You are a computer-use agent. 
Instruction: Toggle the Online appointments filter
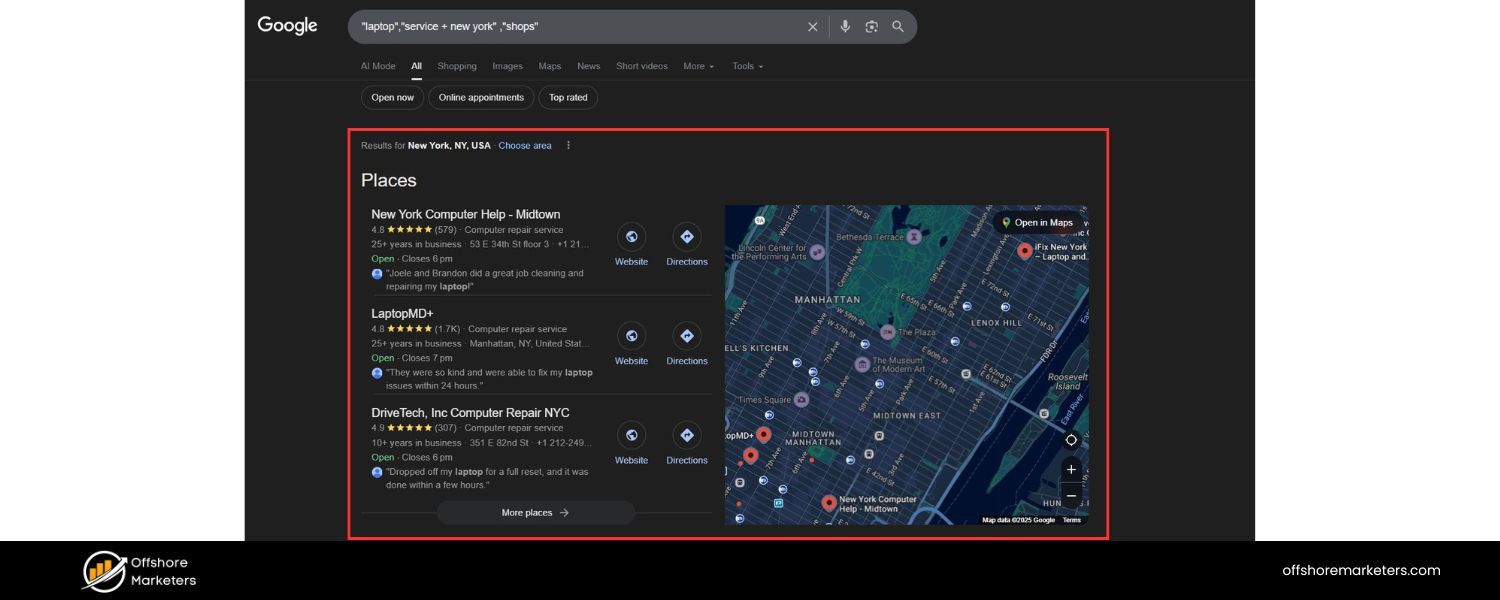481,97
